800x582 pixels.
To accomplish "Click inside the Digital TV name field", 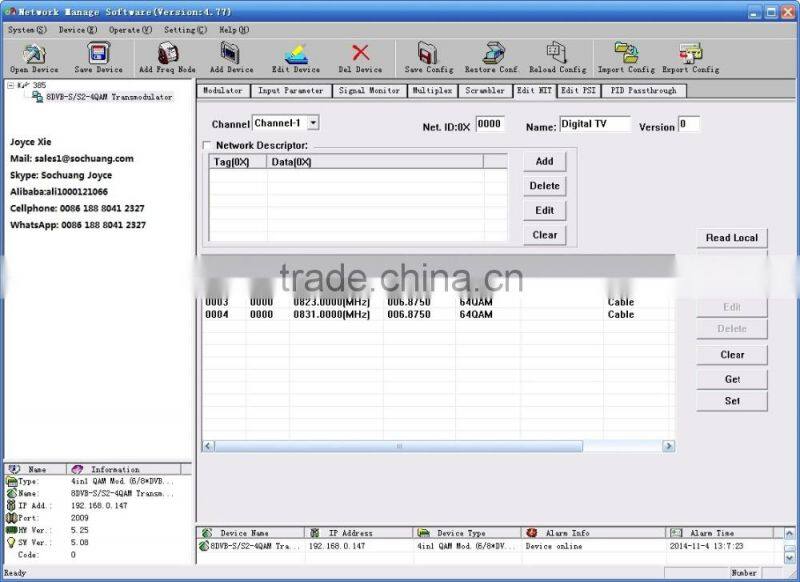I will point(596,124).
